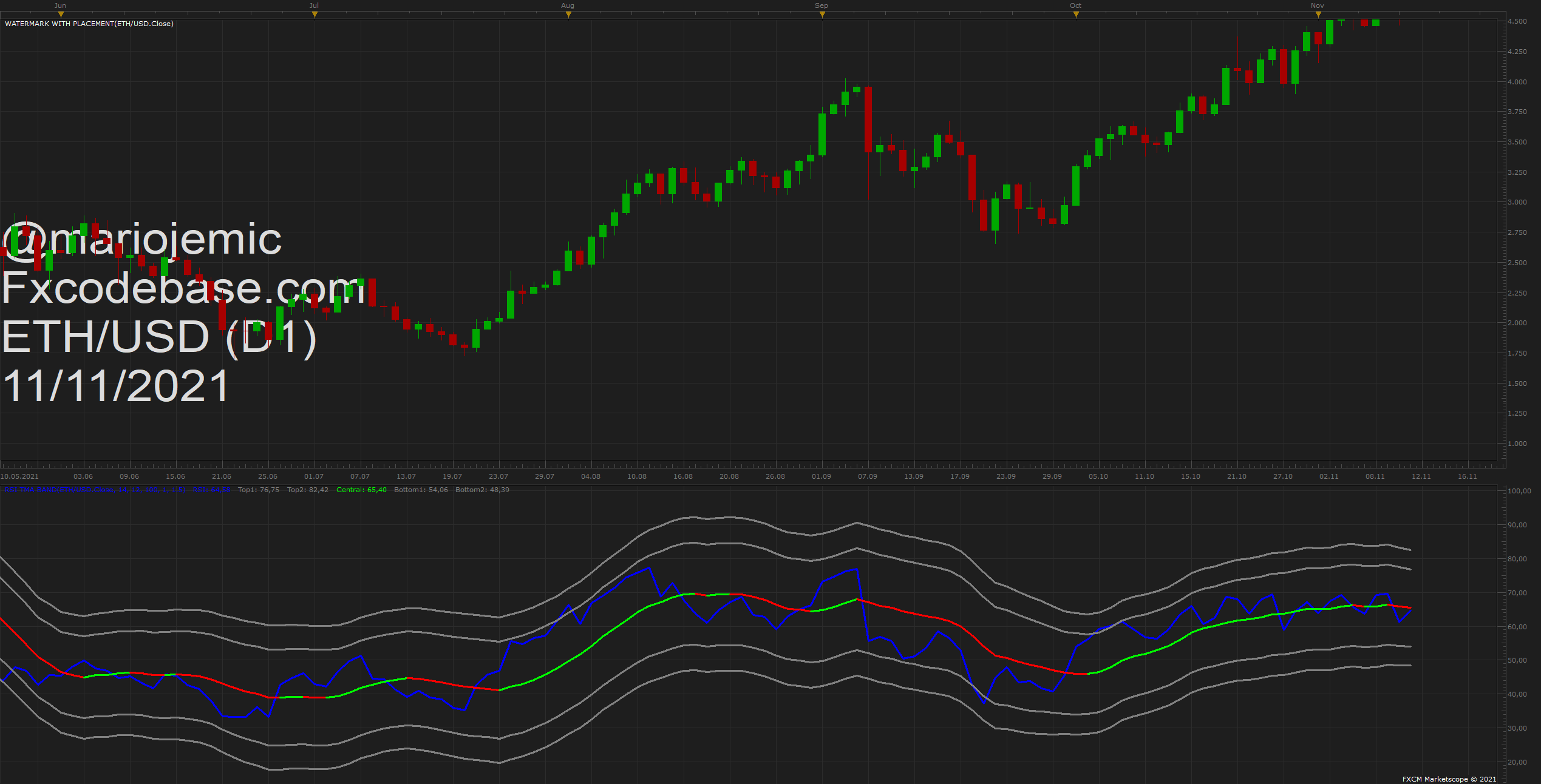This screenshot has width=1541, height=784.
Task: Click the 23.07 date axis label
Action: pyautogui.click(x=498, y=476)
